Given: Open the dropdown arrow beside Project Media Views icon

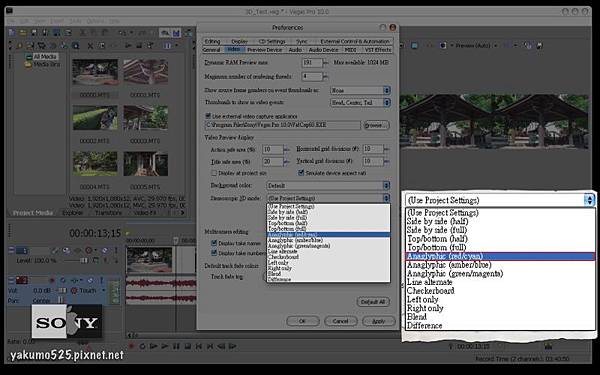Looking at the screenshot, I should click(176, 46).
